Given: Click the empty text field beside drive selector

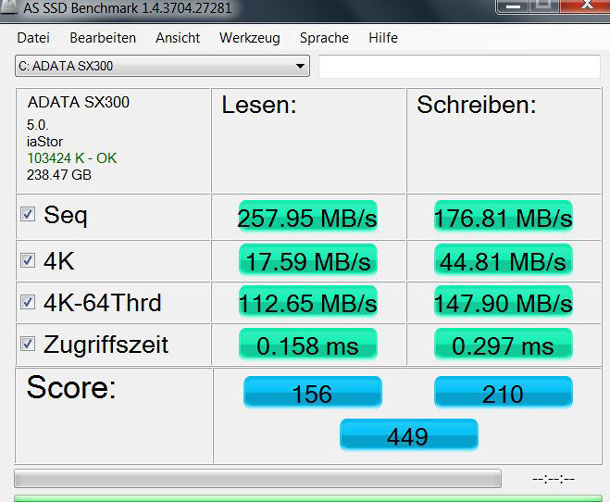Looking at the screenshot, I should tap(459, 67).
